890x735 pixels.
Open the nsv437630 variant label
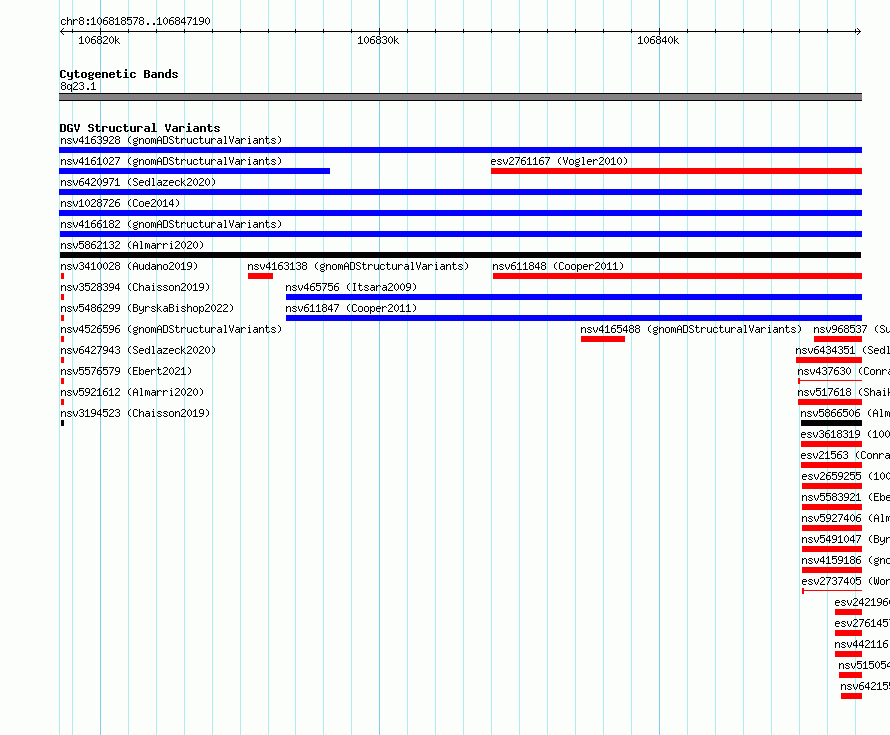pyautogui.click(x=843, y=371)
